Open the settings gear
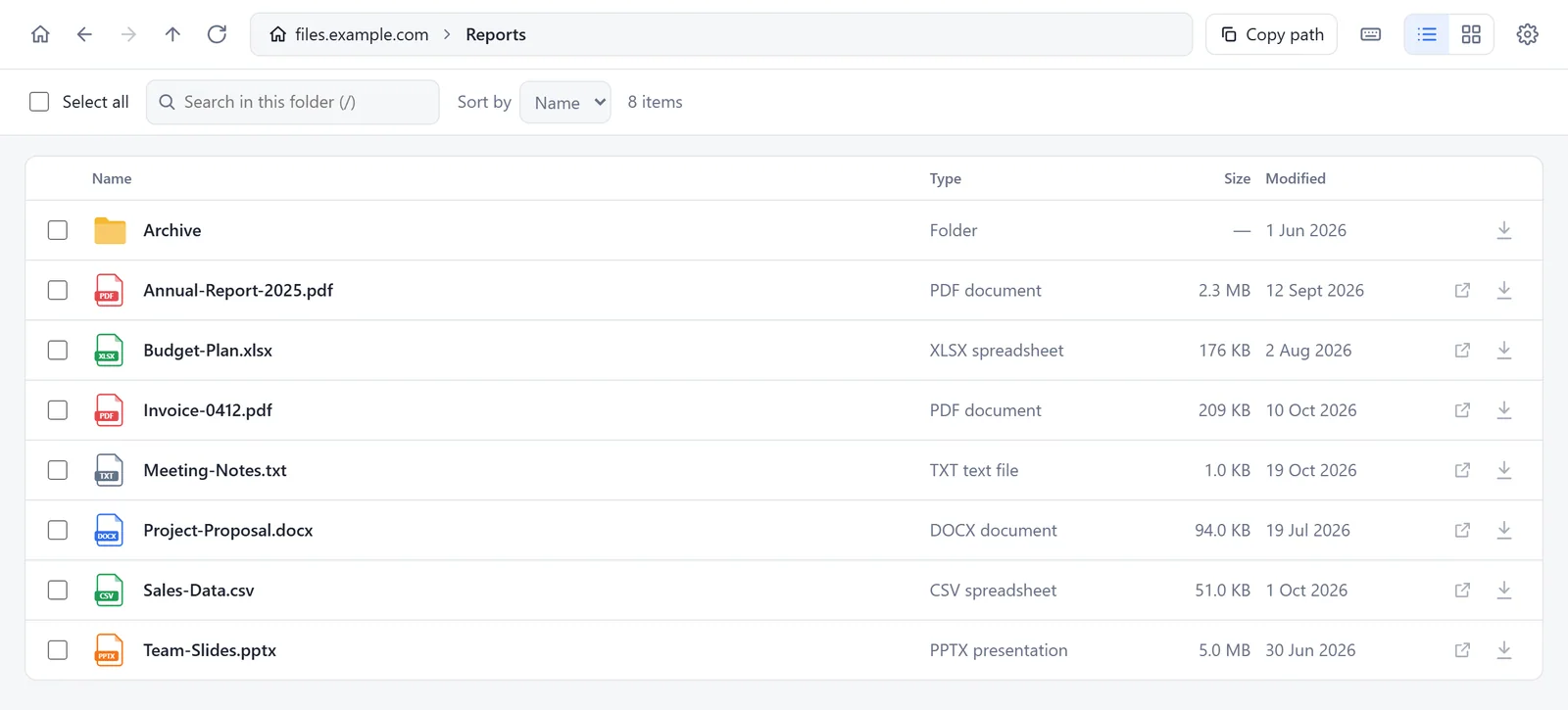 click(1527, 34)
